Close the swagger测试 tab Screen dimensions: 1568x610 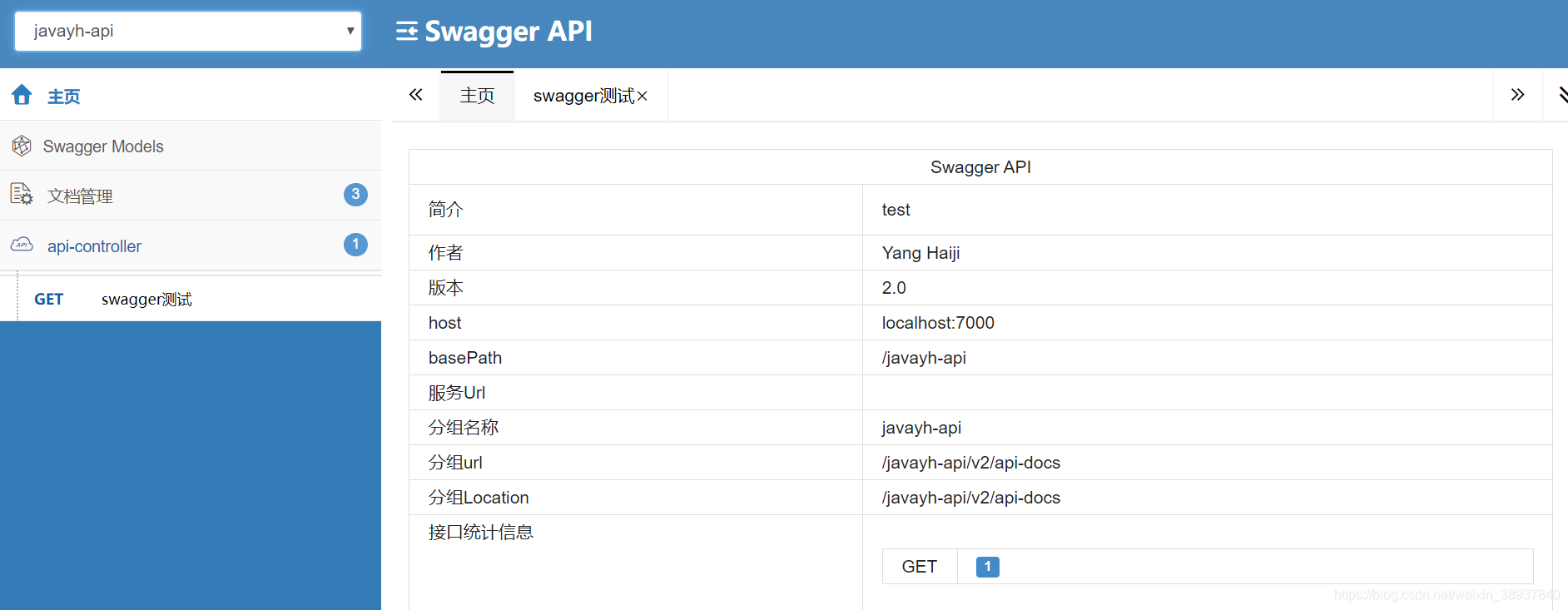(x=642, y=97)
